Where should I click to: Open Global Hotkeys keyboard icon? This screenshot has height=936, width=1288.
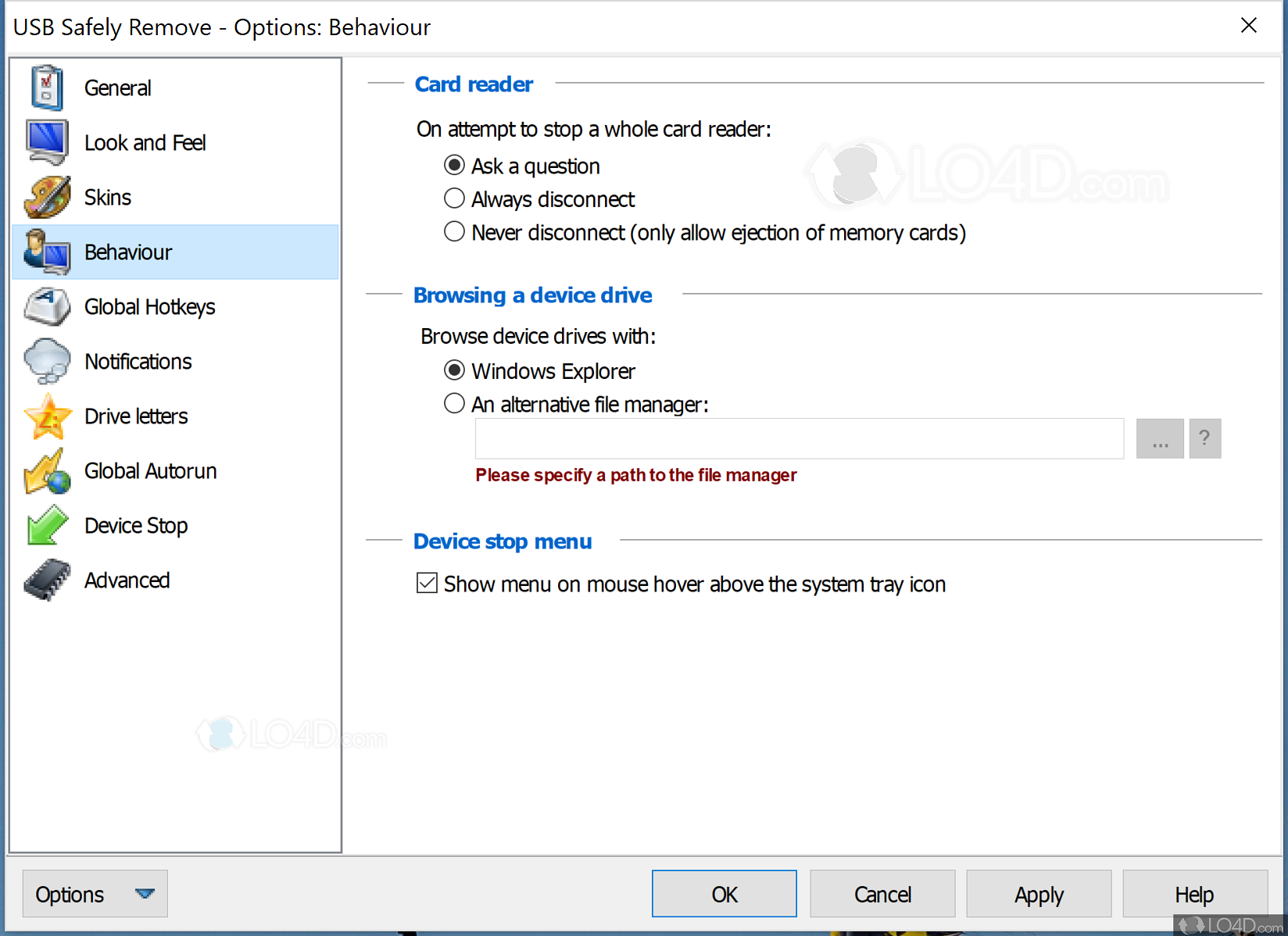click(x=45, y=306)
